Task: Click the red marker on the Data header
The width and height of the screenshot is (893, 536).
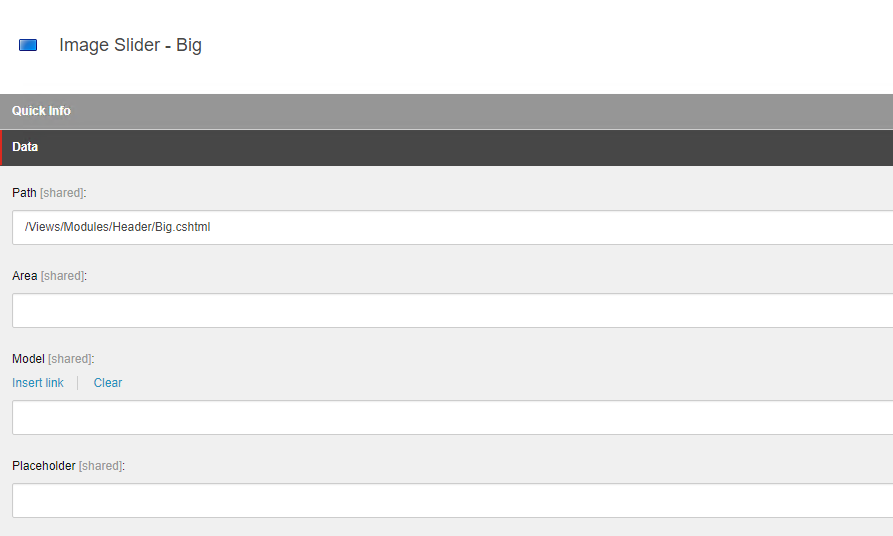Action: point(1,148)
